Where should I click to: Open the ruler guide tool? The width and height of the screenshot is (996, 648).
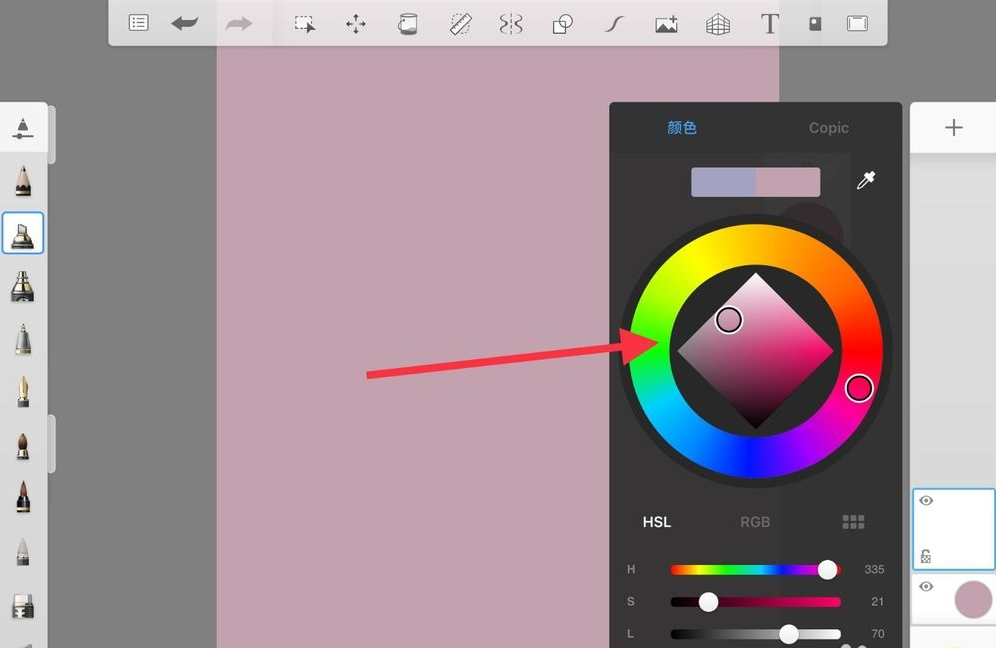(x=460, y=24)
